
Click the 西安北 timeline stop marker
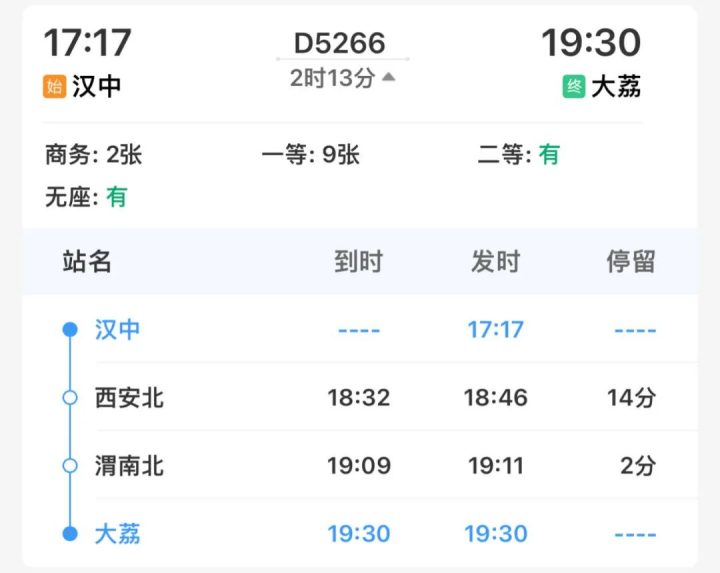coord(70,397)
